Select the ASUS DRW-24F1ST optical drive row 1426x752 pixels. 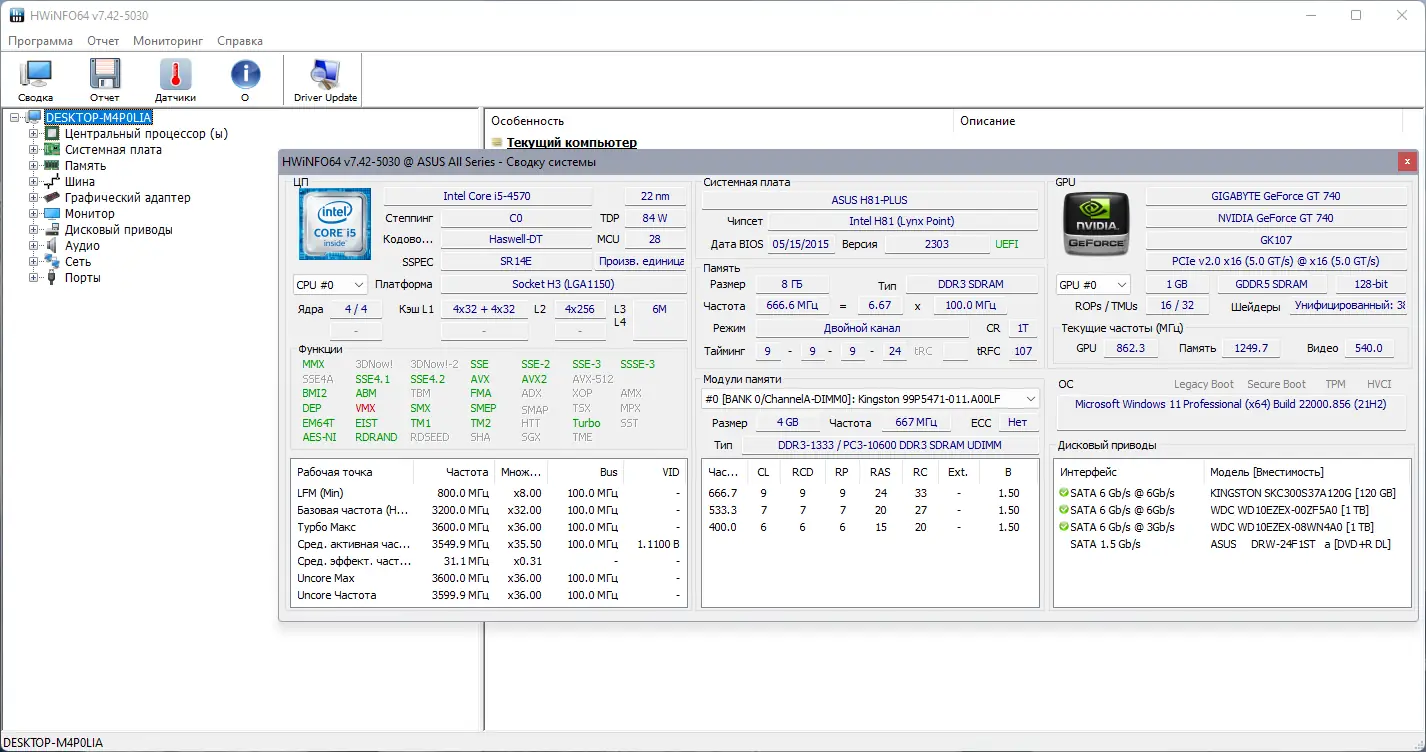coord(1234,544)
